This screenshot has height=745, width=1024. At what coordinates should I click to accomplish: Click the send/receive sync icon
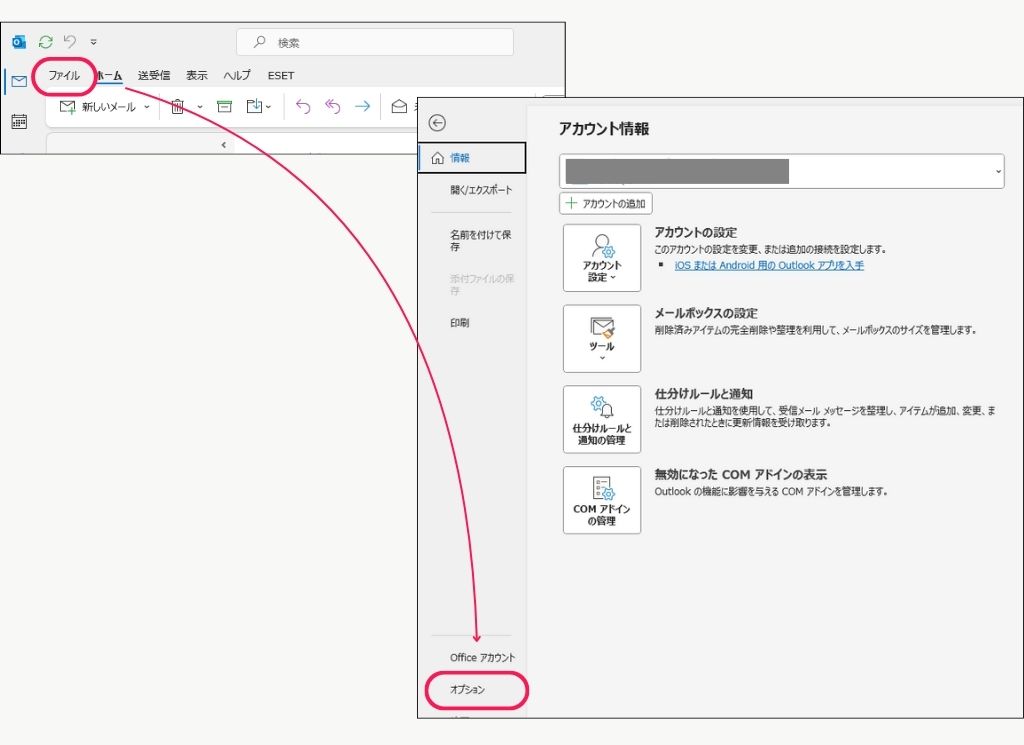coord(45,42)
